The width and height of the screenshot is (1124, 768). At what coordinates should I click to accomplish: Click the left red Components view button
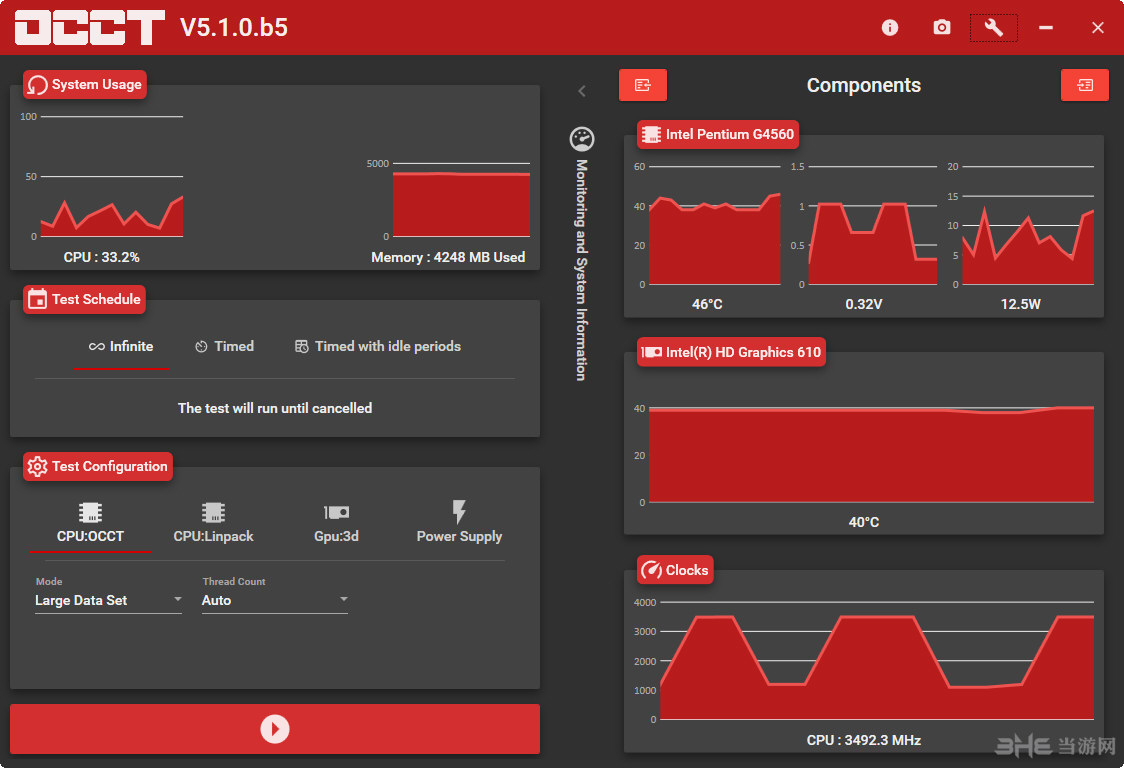pos(643,85)
